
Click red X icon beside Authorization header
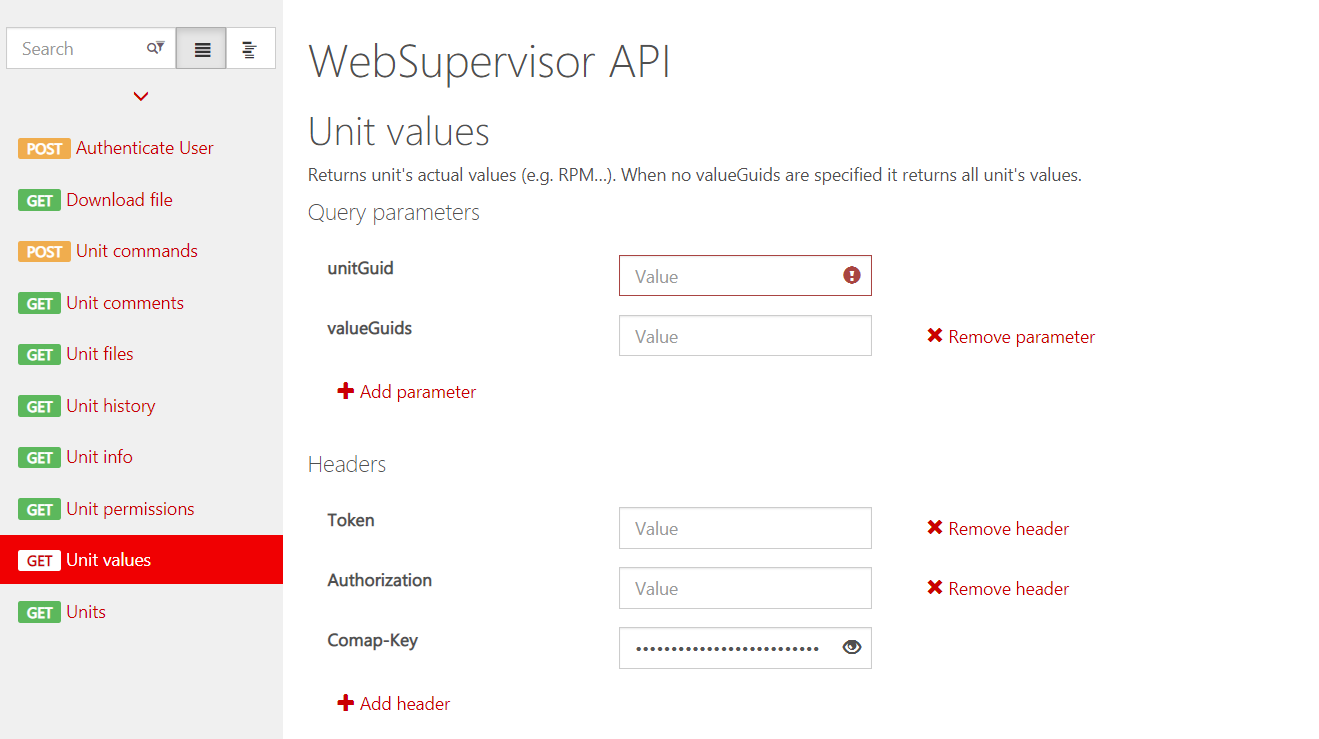point(935,588)
